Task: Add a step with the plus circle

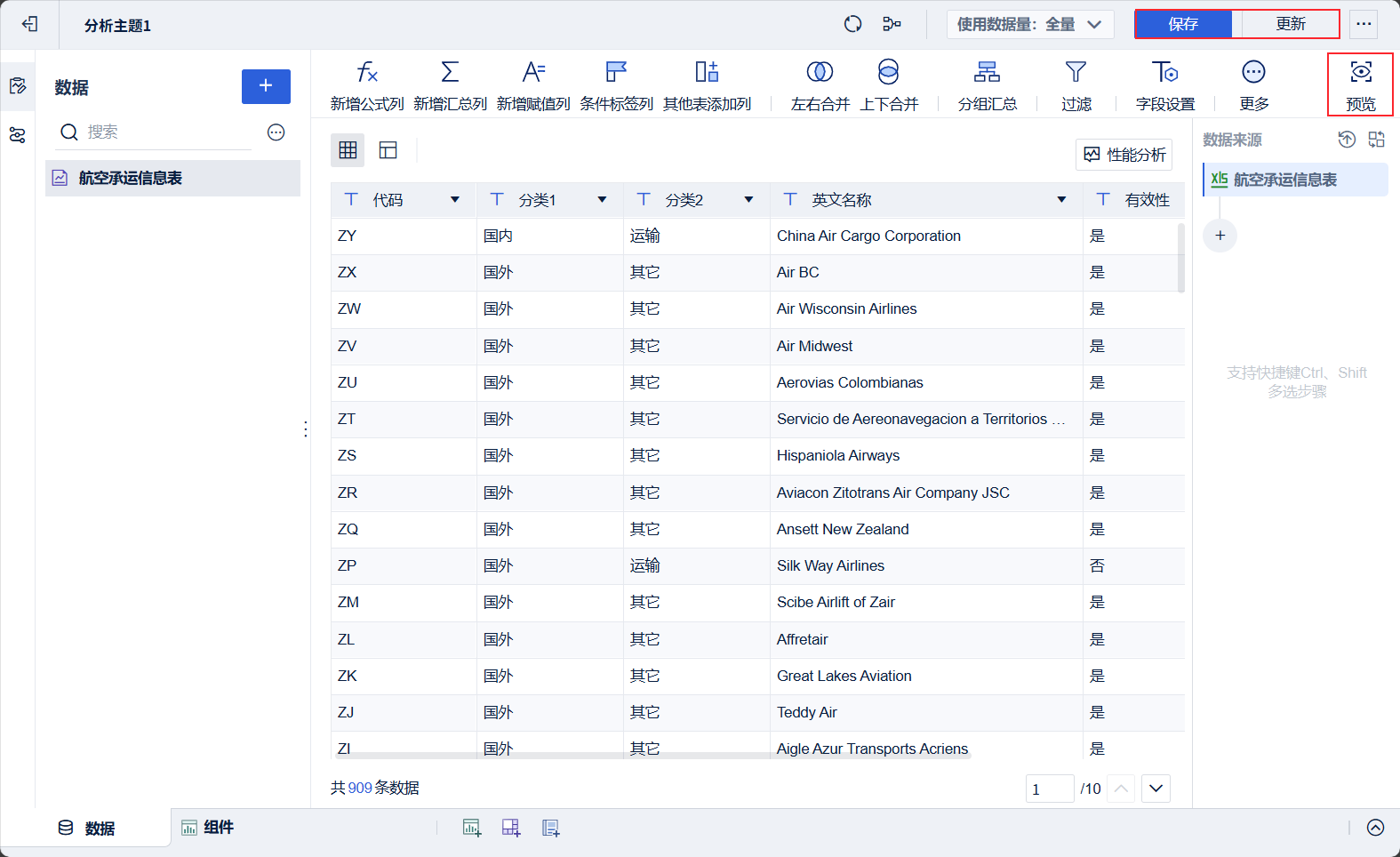Action: [1220, 236]
